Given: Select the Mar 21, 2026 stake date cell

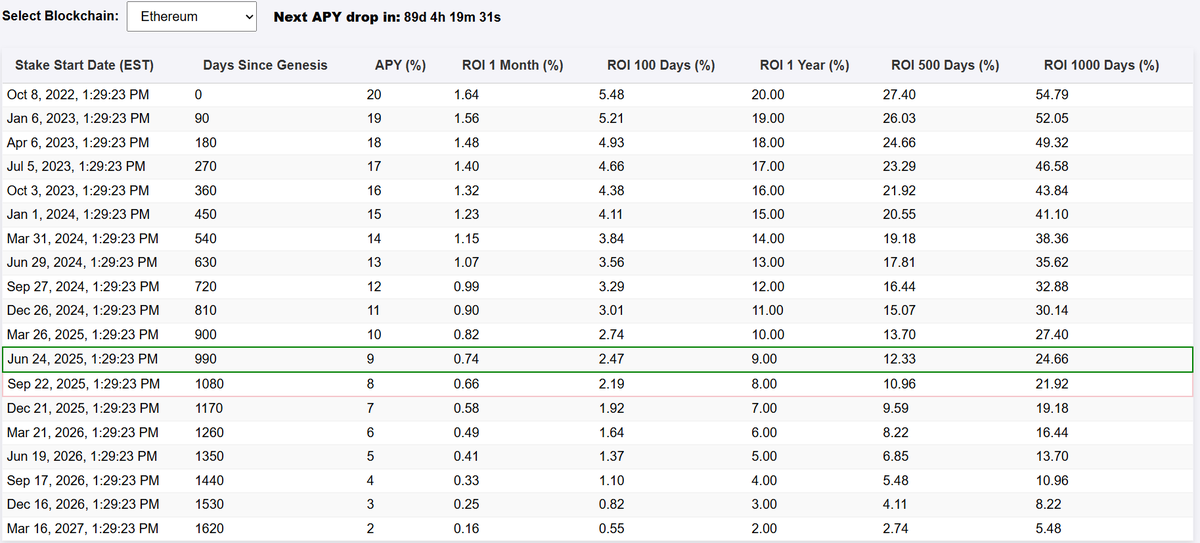Looking at the screenshot, I should (x=82, y=432).
